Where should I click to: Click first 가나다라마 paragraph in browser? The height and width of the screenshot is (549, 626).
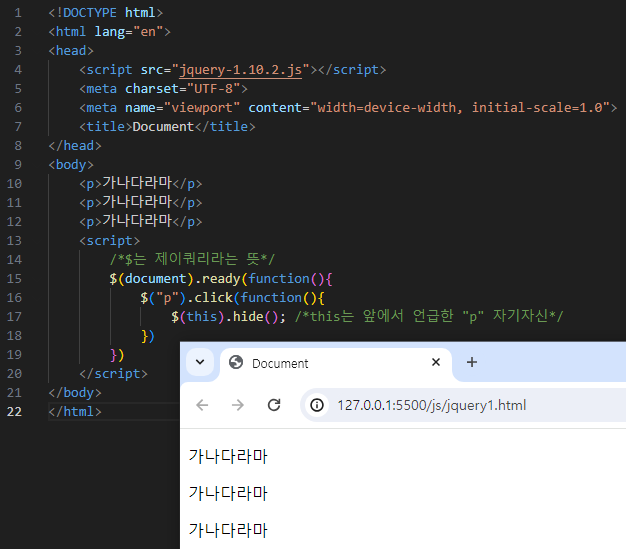tap(228, 456)
